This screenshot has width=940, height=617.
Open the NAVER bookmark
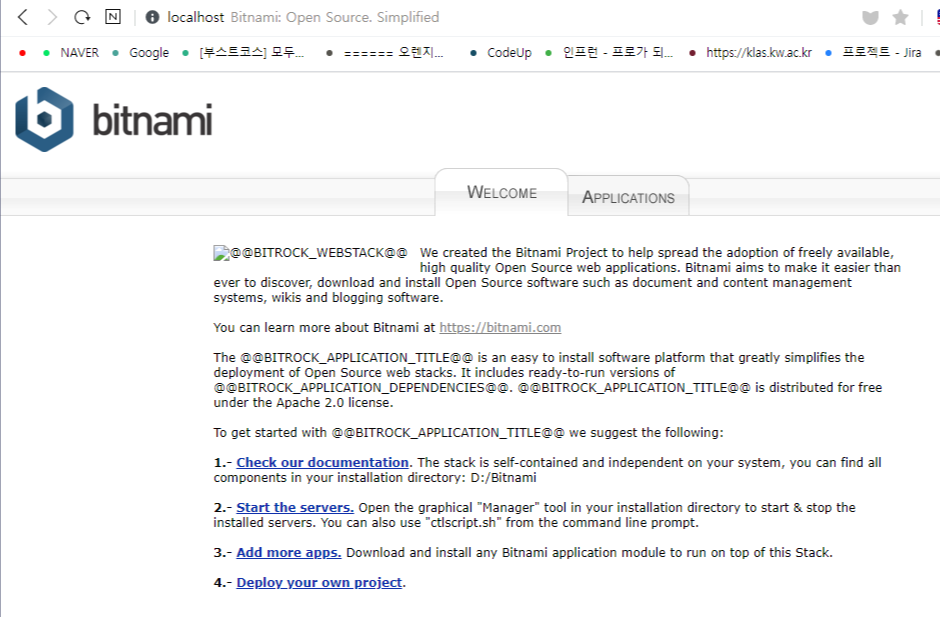(71, 53)
